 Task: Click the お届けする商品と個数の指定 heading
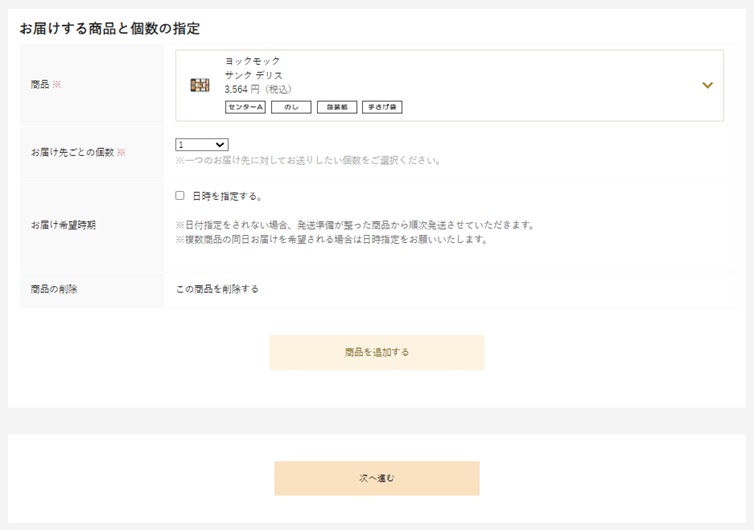coord(110,28)
